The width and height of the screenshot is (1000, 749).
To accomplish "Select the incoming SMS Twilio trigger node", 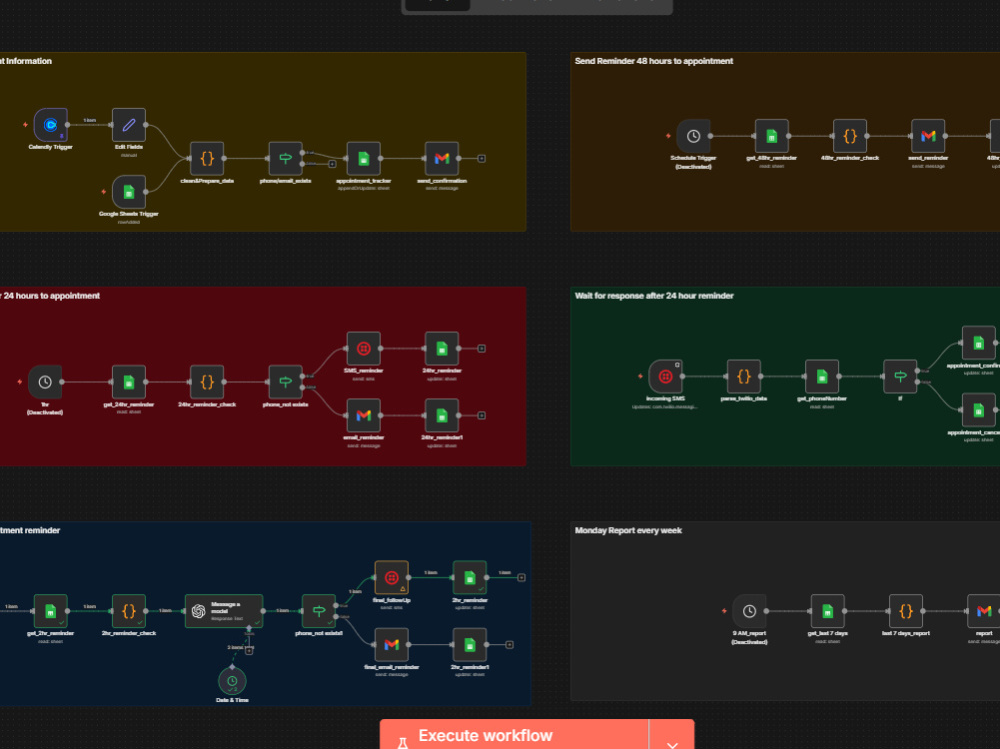I will 665,376.
